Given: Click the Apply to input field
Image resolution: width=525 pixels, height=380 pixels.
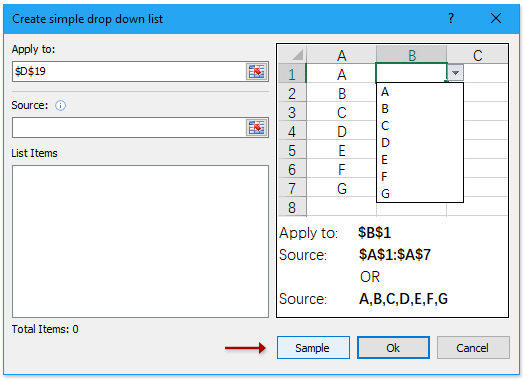Looking at the screenshot, I should coord(129,71).
